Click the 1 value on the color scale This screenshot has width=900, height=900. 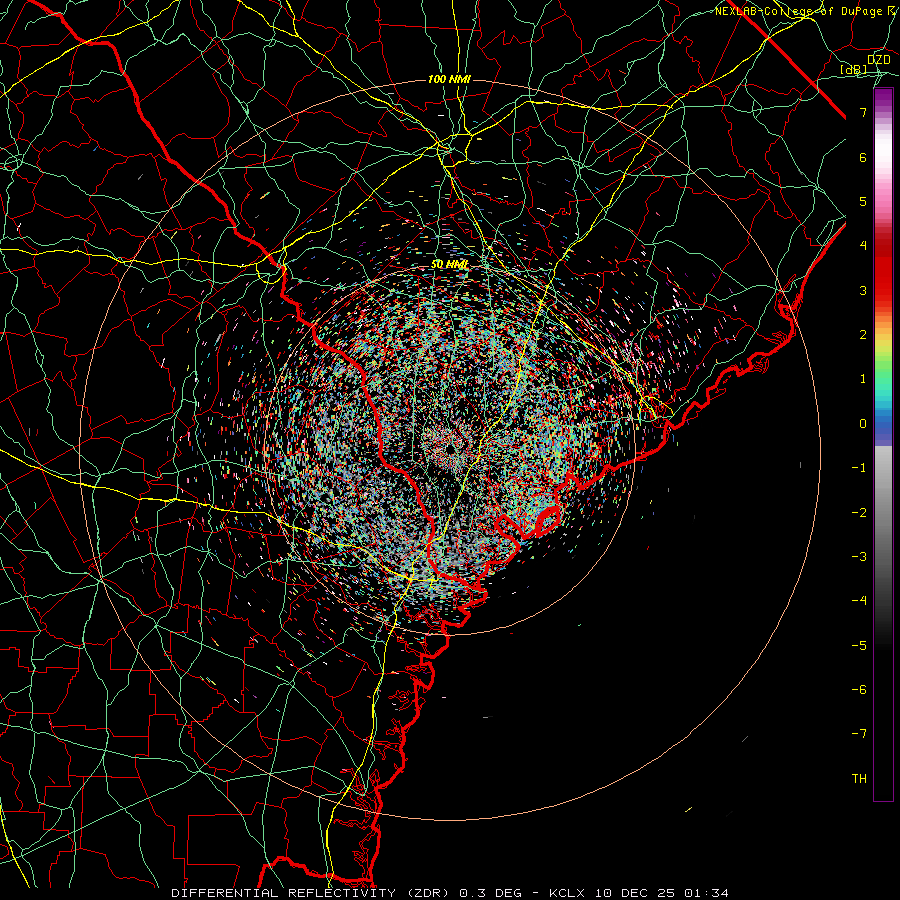coord(863,379)
